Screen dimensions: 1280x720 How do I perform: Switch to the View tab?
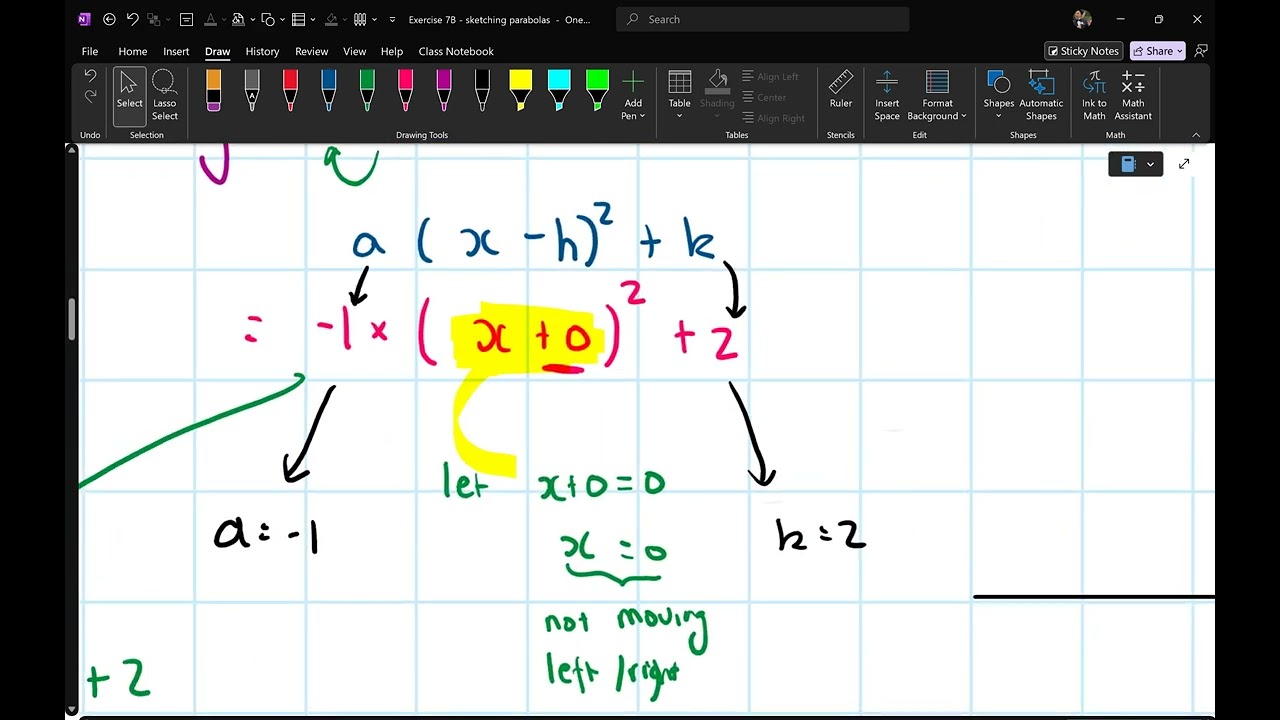[354, 51]
